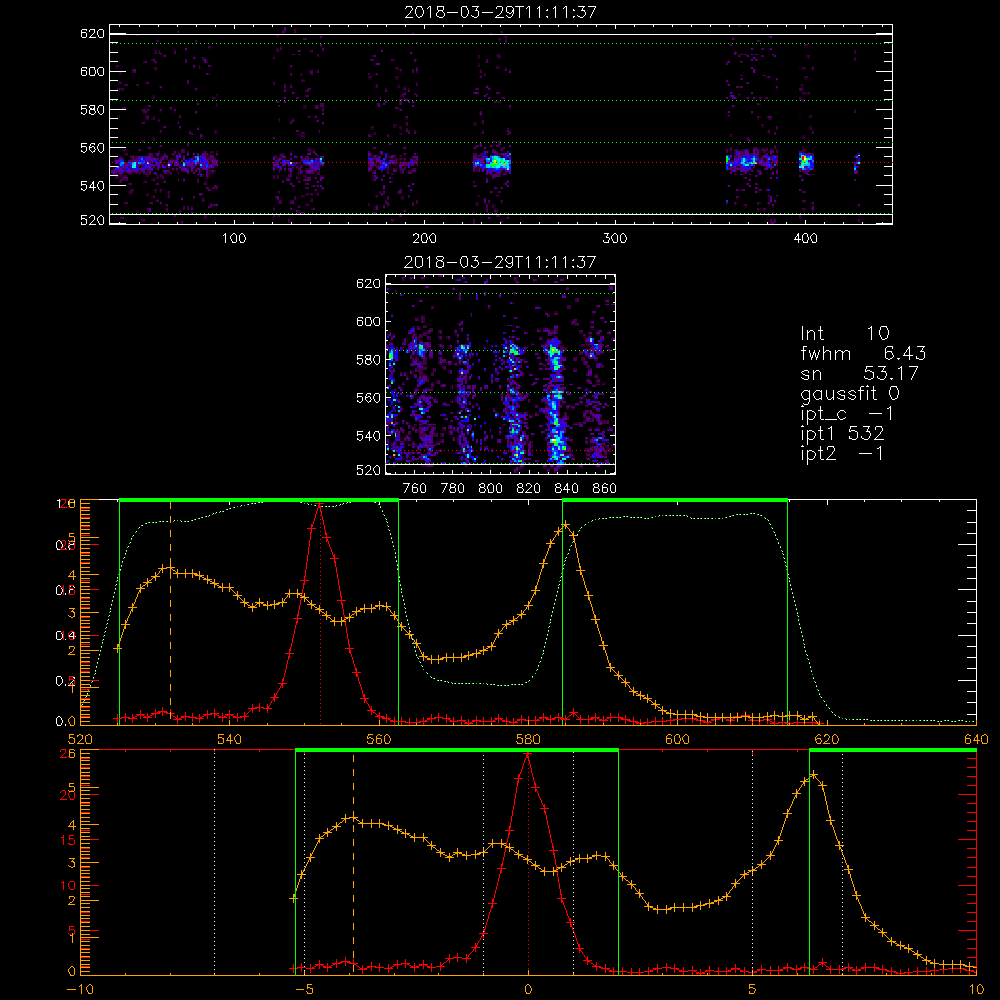Click y-axis label 600 on top spectrogram

92,71
